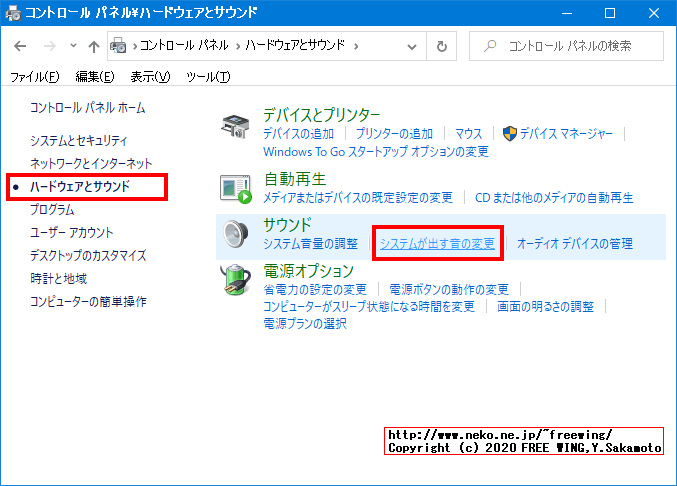
Task: Select システムとセキュリティ in sidebar
Action: click(x=79, y=140)
